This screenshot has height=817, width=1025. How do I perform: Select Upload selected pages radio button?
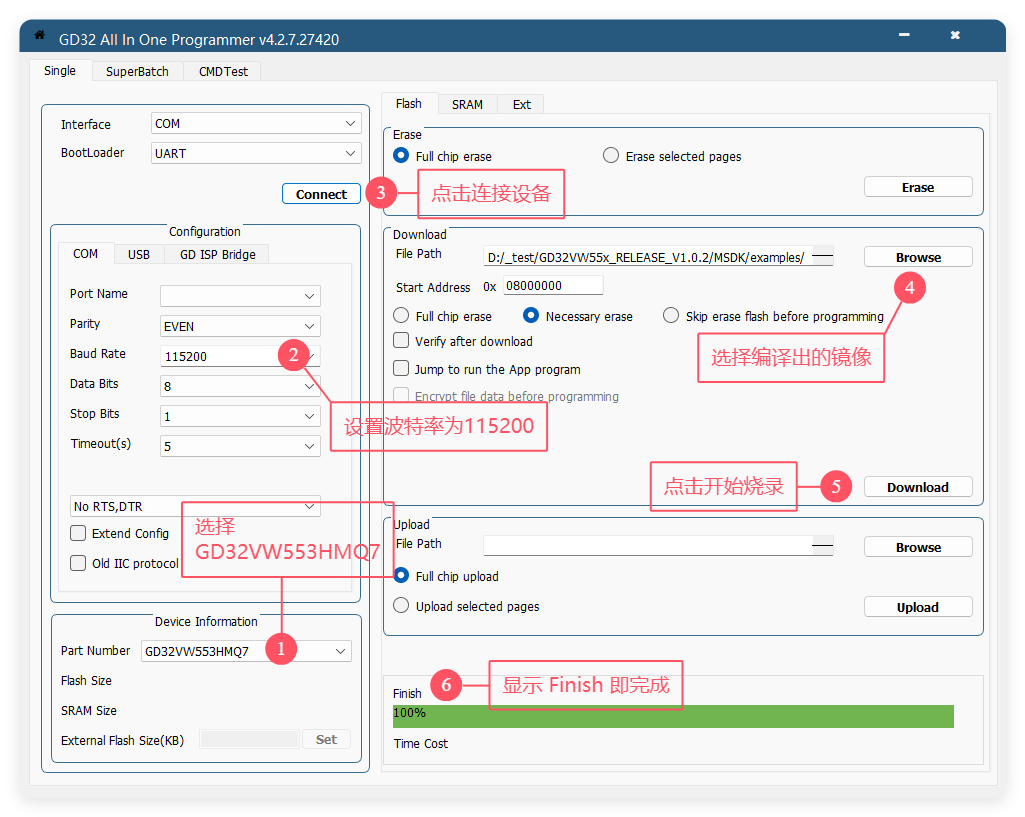pos(401,606)
